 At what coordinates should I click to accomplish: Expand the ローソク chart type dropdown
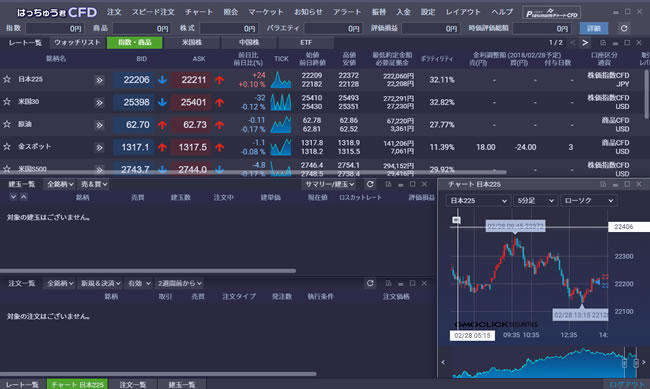(x=588, y=201)
